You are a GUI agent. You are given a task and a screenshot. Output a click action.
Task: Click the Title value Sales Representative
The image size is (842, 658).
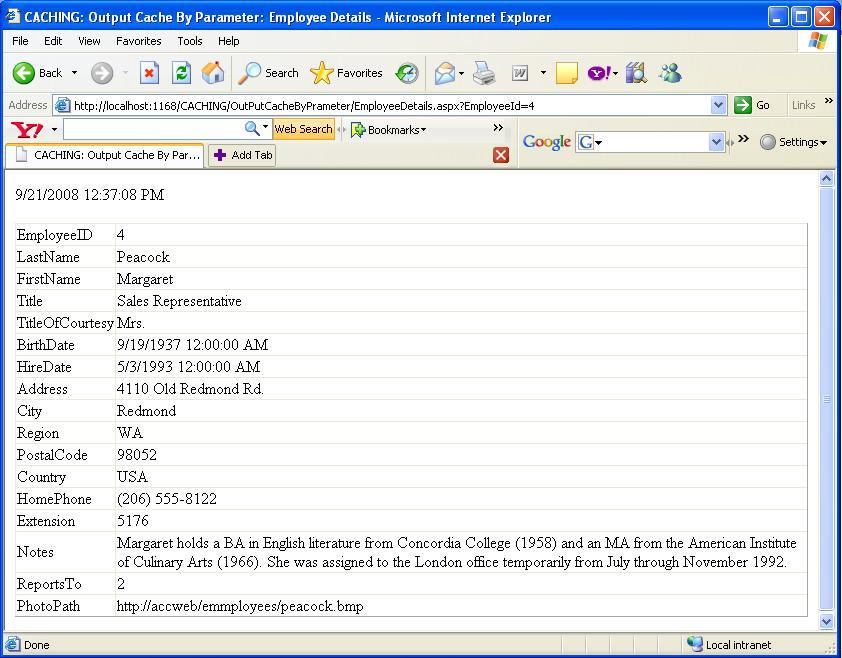179,301
